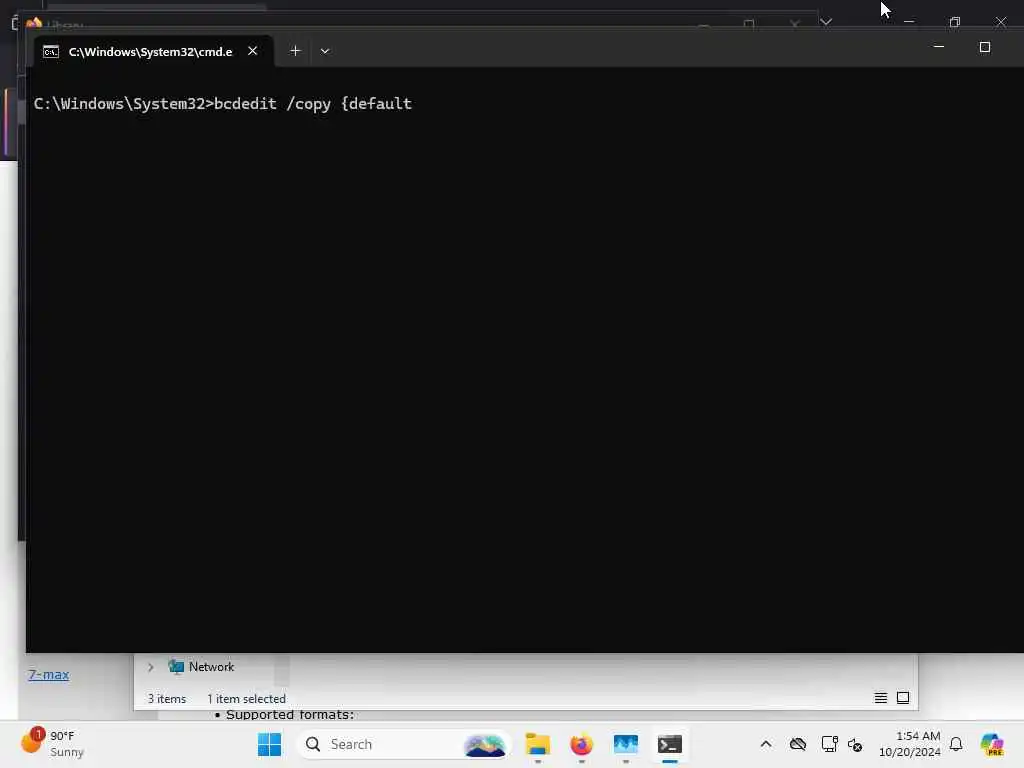Click the search highlight image in taskbar
This screenshot has width=1024, height=768.
tap(485, 745)
